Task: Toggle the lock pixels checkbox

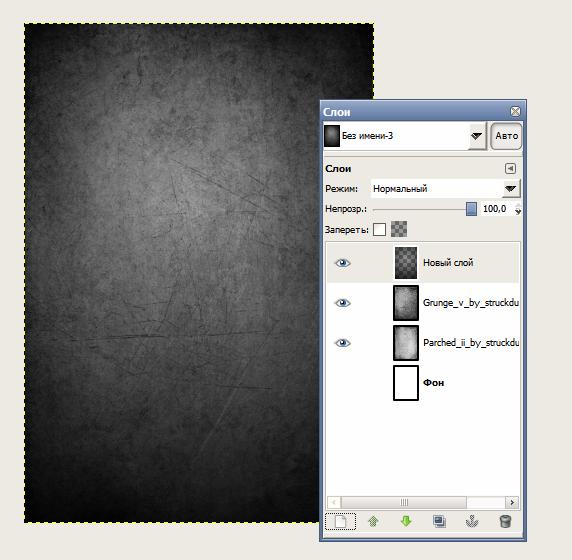Action: click(x=379, y=229)
